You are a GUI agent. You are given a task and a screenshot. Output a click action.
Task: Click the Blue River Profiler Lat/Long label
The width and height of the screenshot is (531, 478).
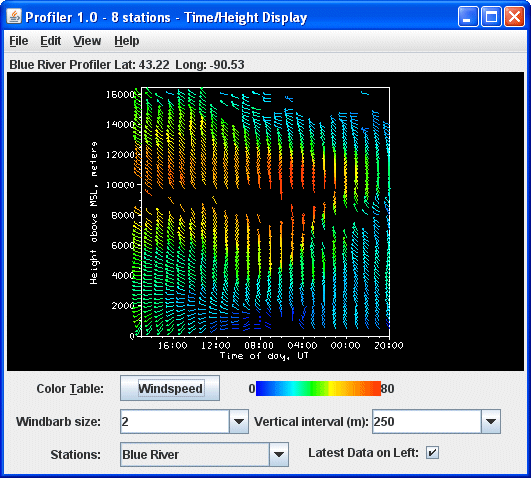(127, 65)
